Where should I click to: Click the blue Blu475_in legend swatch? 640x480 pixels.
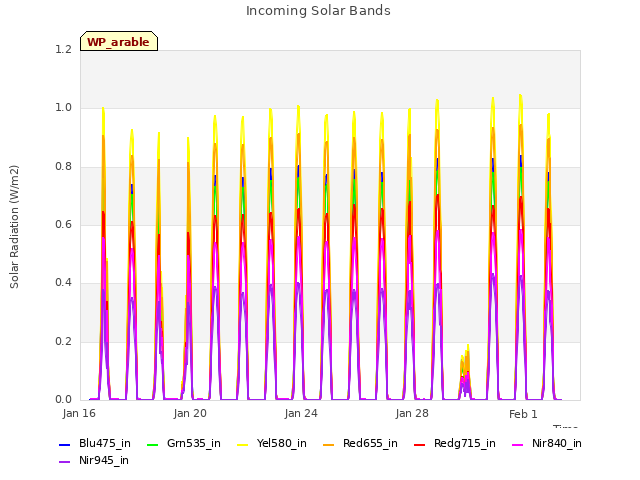pos(65,444)
